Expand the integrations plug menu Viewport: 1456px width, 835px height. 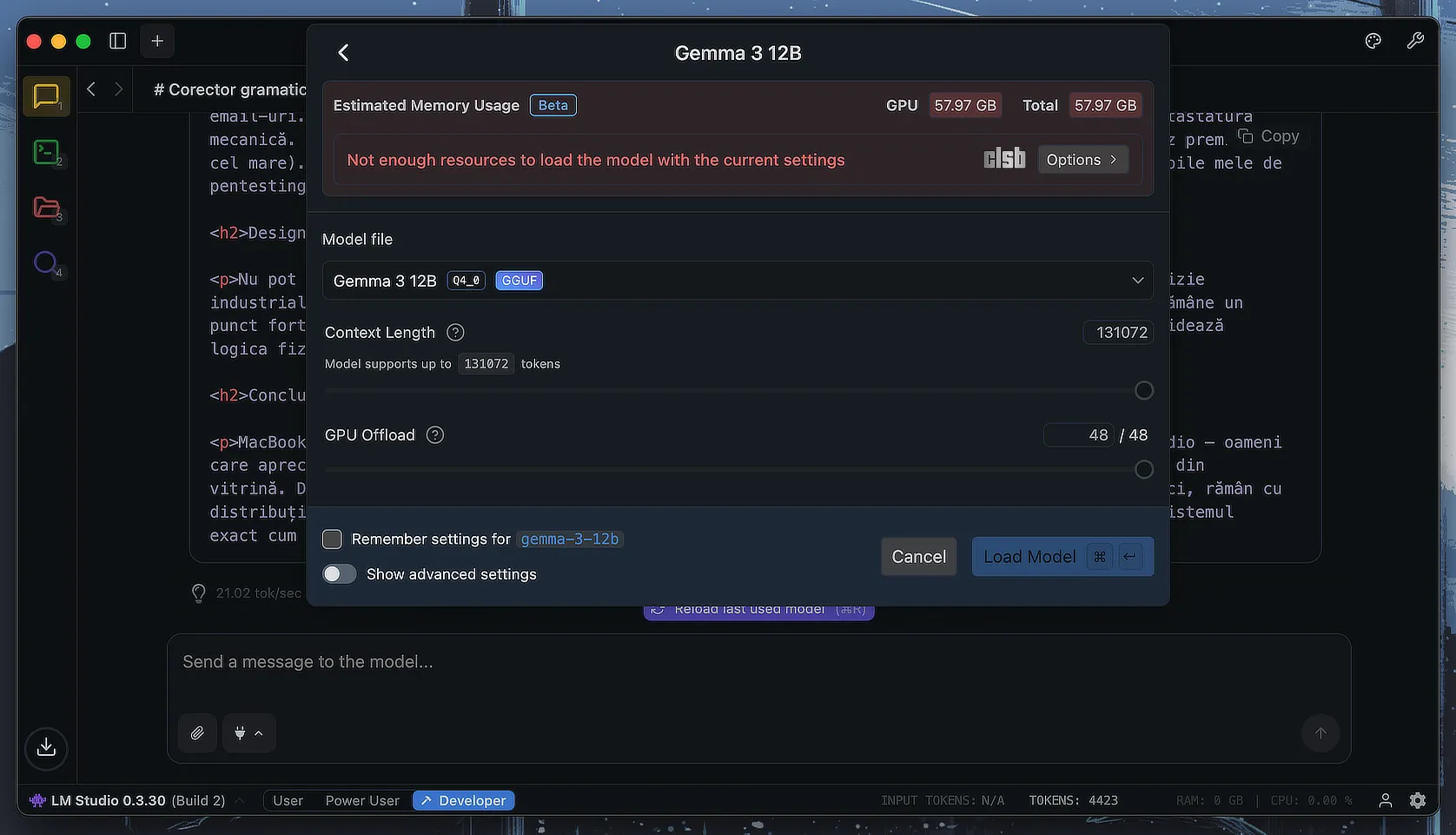click(x=248, y=733)
